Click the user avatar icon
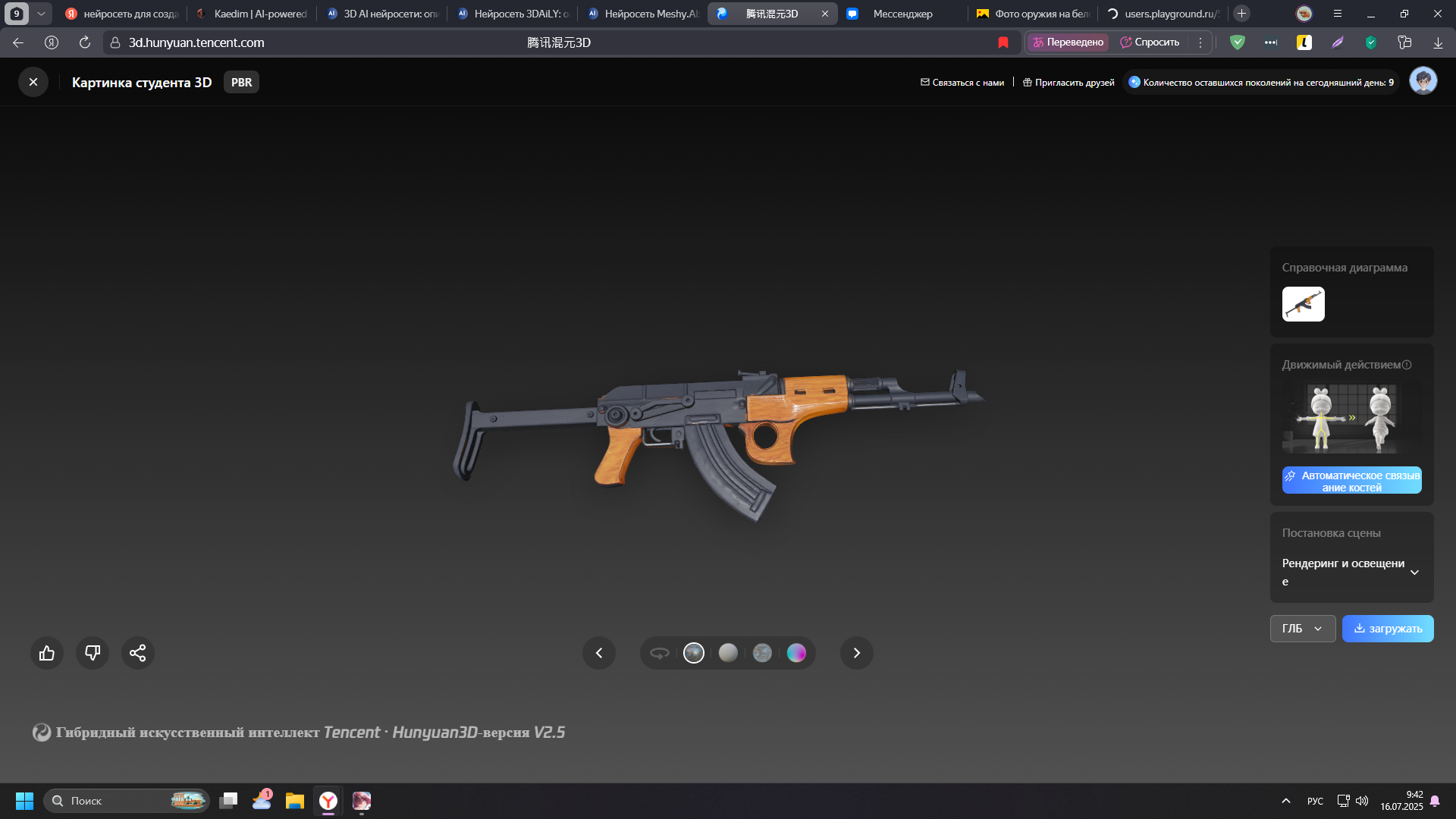The image size is (1456, 819). 1423,81
